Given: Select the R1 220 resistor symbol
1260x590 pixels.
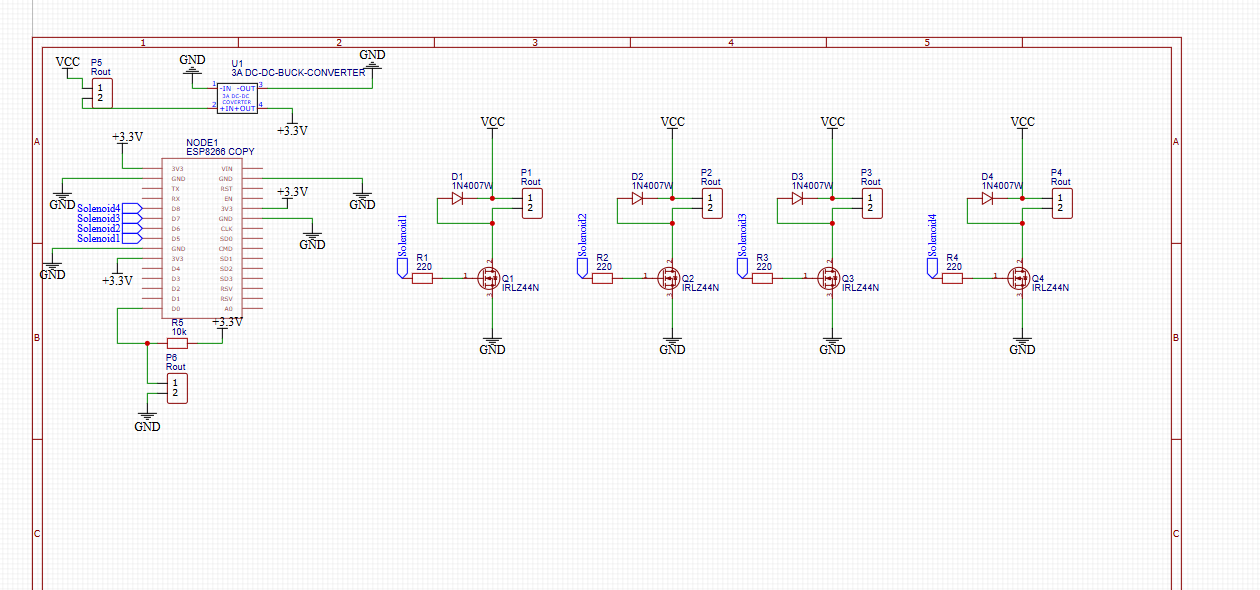Looking at the screenshot, I should [422, 278].
